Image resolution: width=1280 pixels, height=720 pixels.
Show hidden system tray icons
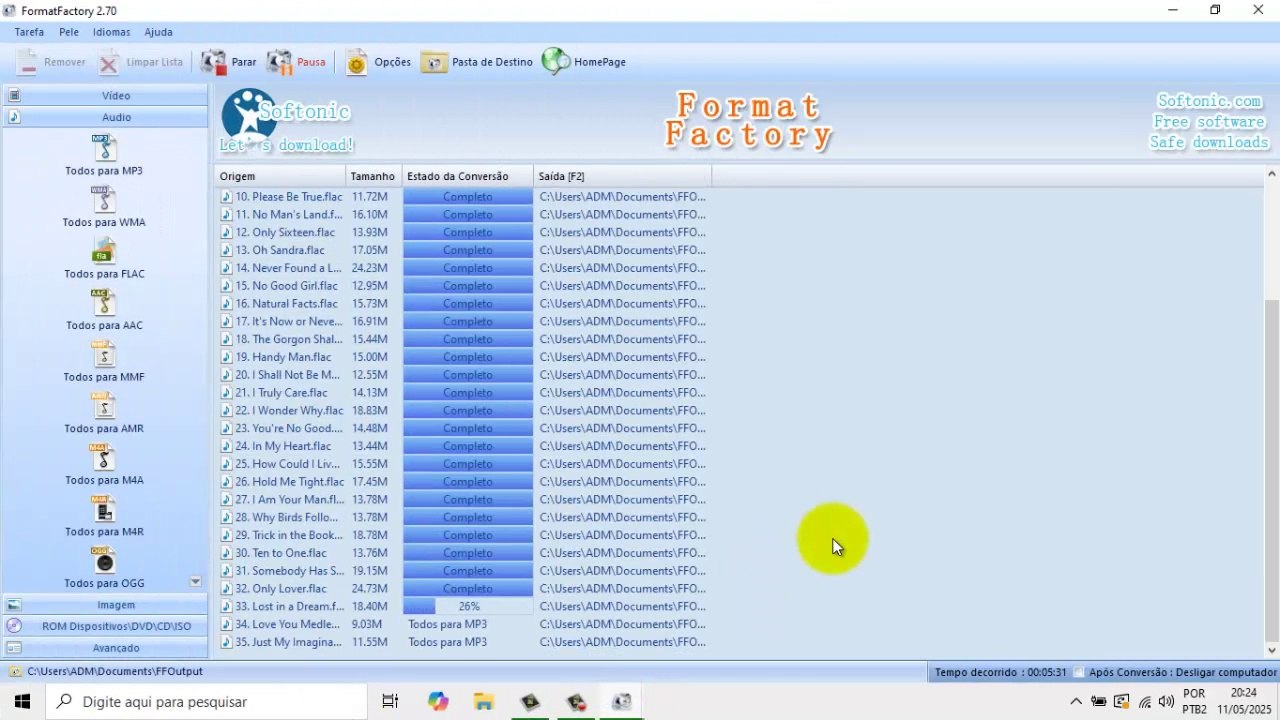(1076, 702)
